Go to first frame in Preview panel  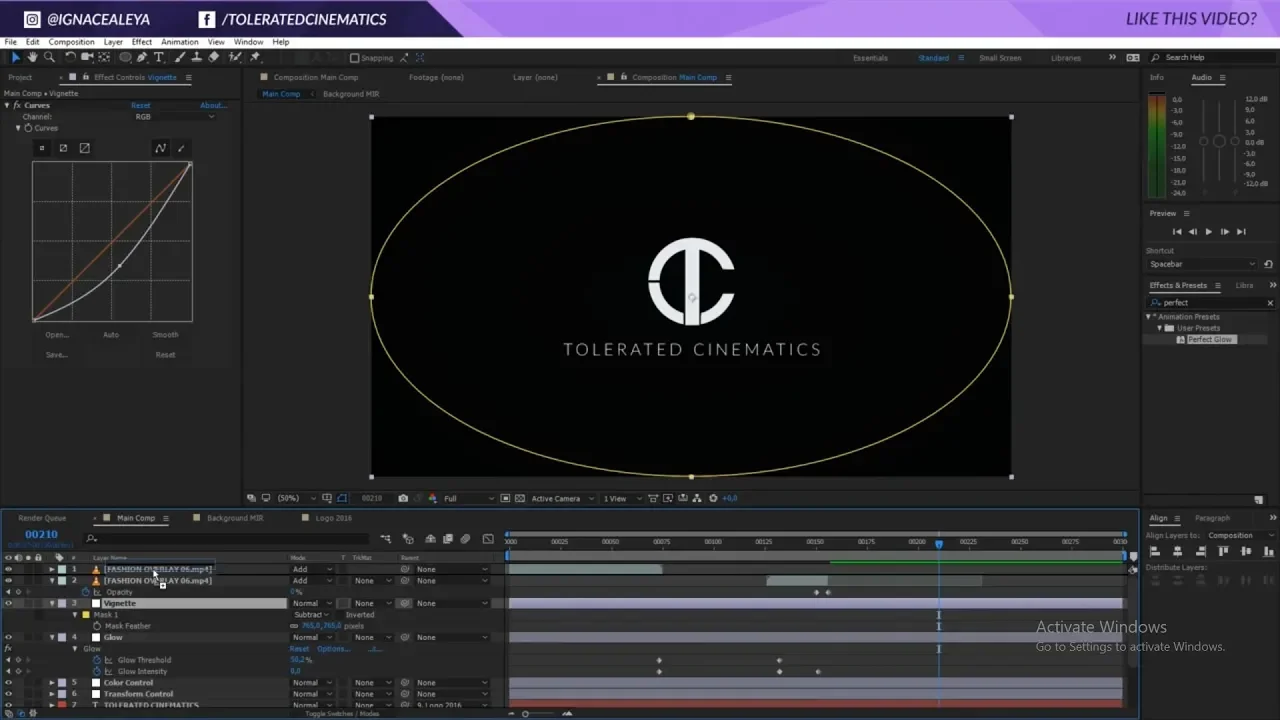coord(1177,231)
